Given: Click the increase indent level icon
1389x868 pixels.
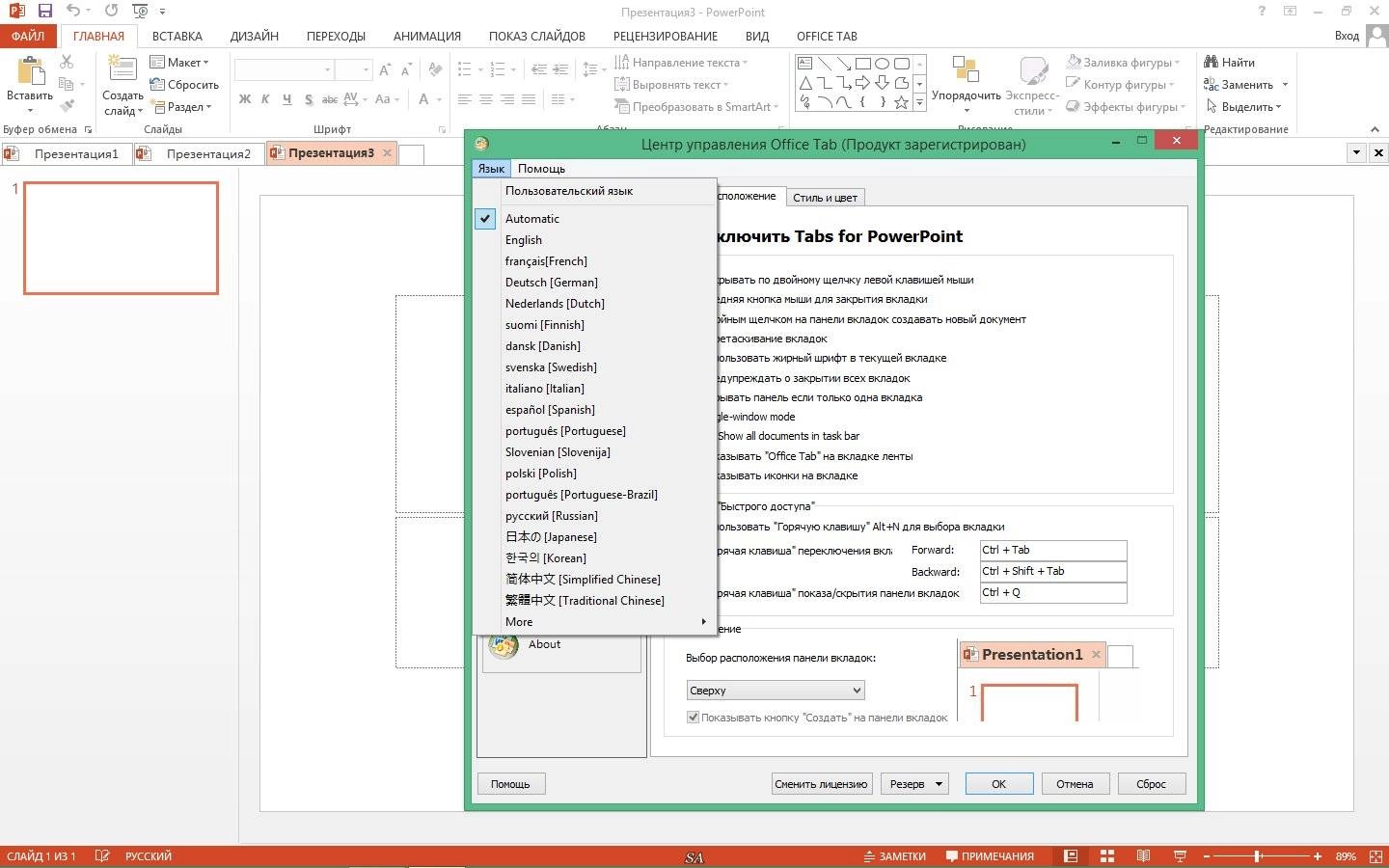Looking at the screenshot, I should (560, 69).
